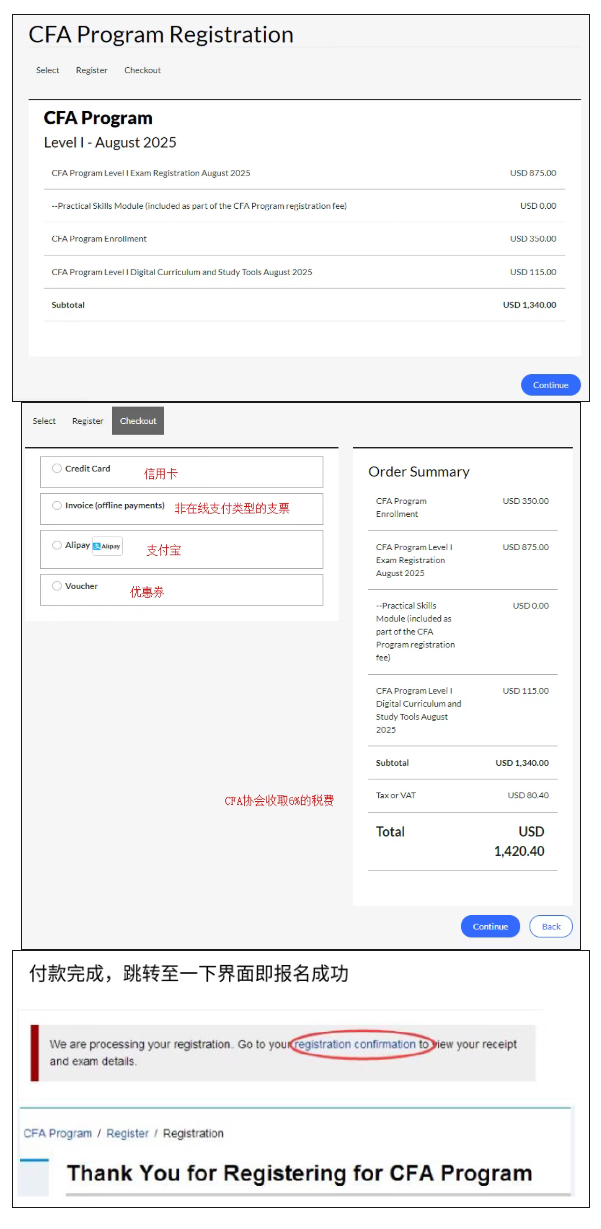
Task: Choose the Voucher payment radio button
Action: coord(57,586)
